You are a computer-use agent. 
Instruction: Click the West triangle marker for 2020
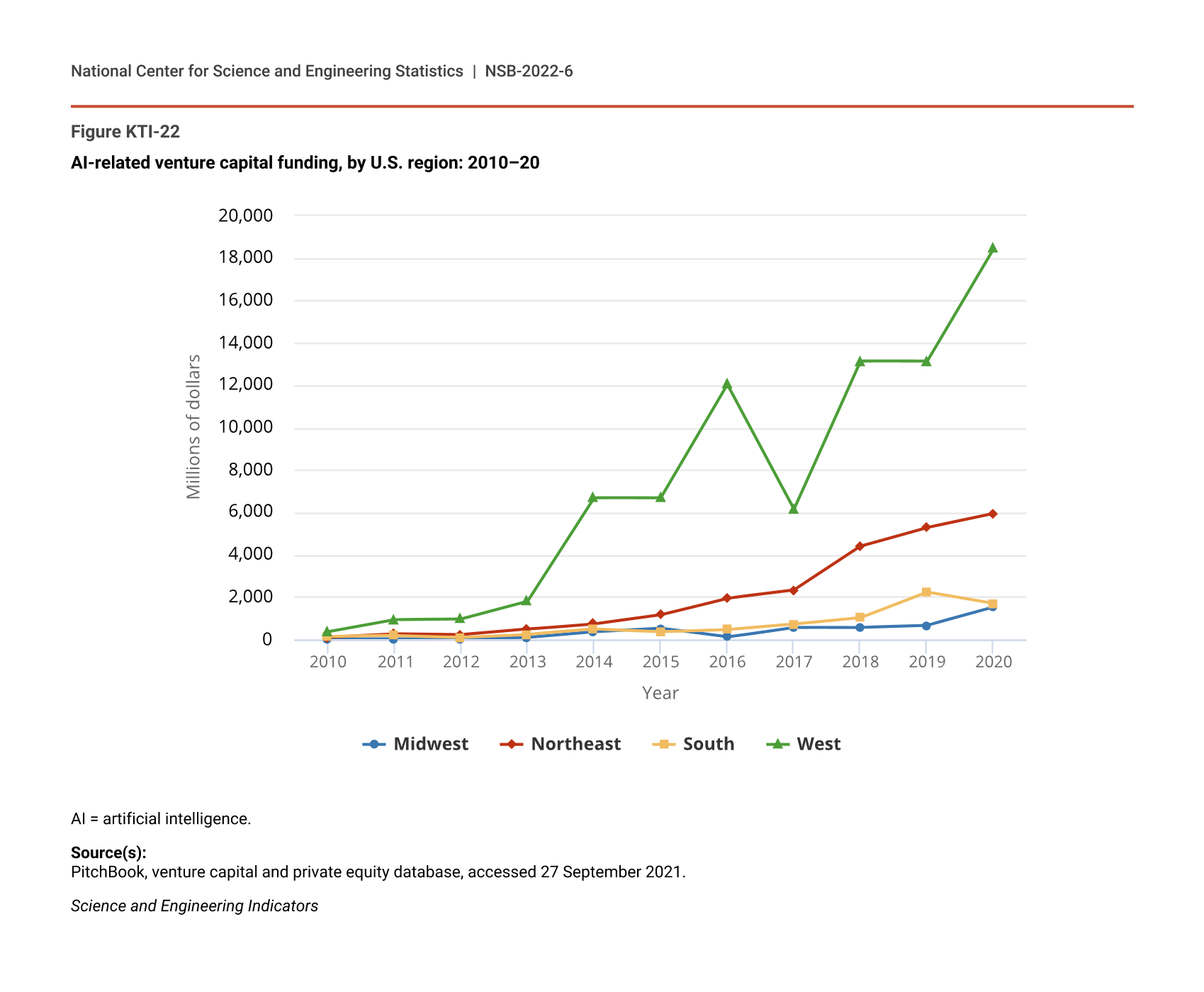pos(992,248)
